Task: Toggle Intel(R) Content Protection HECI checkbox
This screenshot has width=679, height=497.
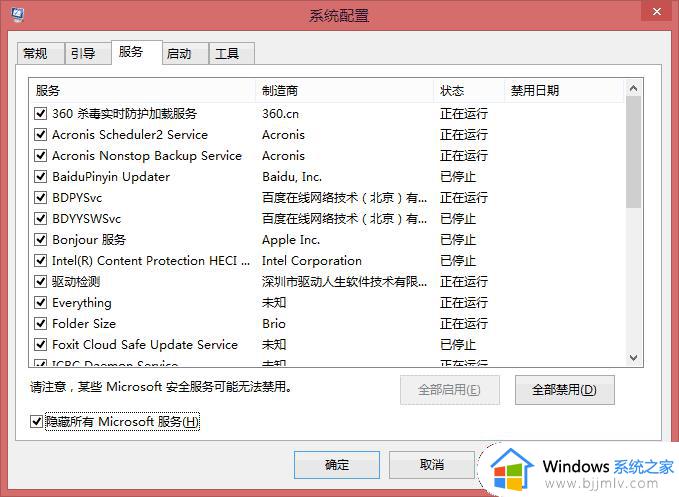Action: click(41, 261)
